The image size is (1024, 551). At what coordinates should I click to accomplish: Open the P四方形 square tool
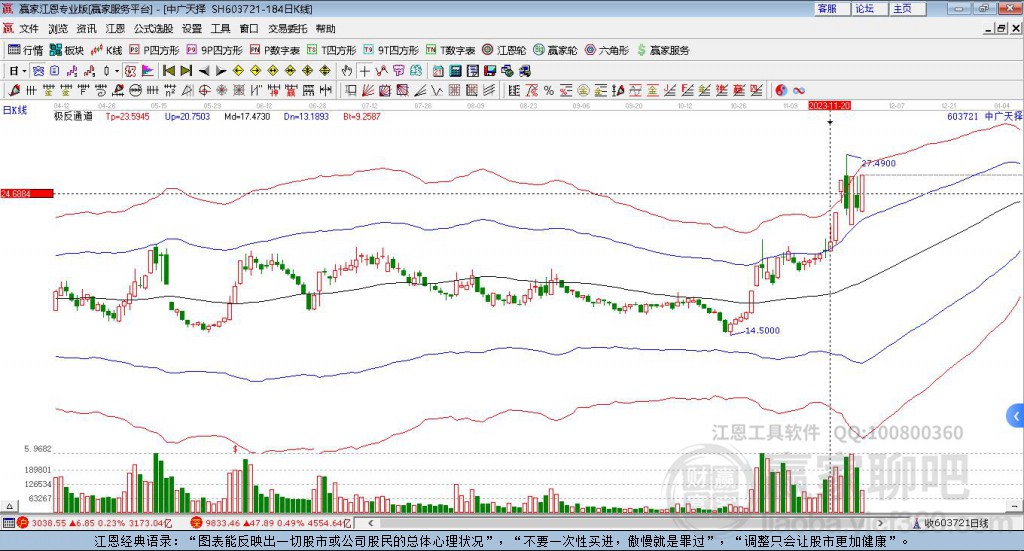154,50
